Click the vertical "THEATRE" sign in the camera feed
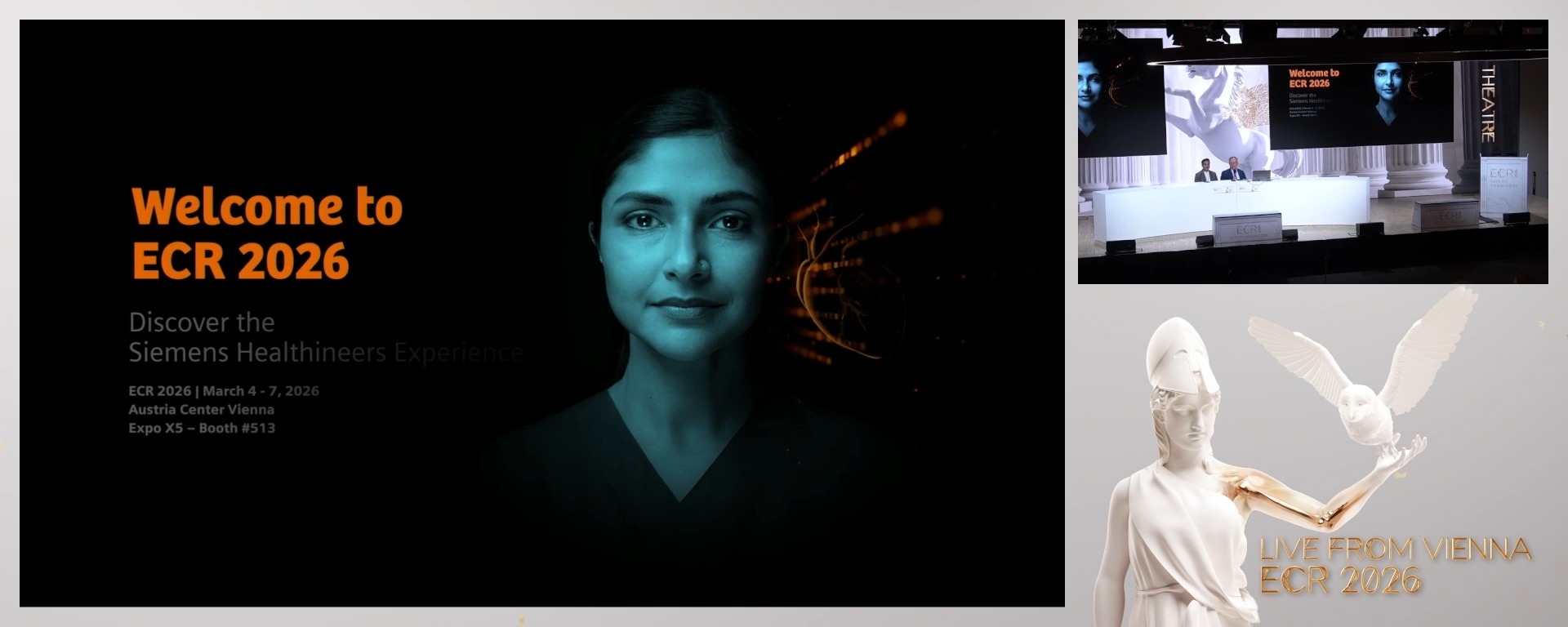The height and width of the screenshot is (627, 1568). coord(1488,104)
